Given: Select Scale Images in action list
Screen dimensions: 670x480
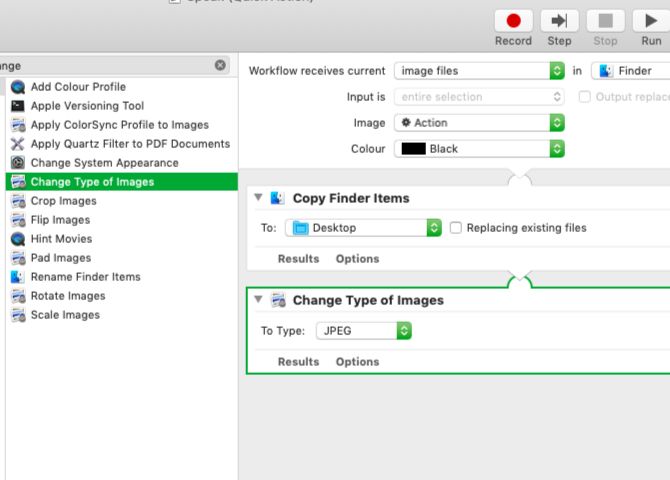Looking at the screenshot, I should point(65,315).
